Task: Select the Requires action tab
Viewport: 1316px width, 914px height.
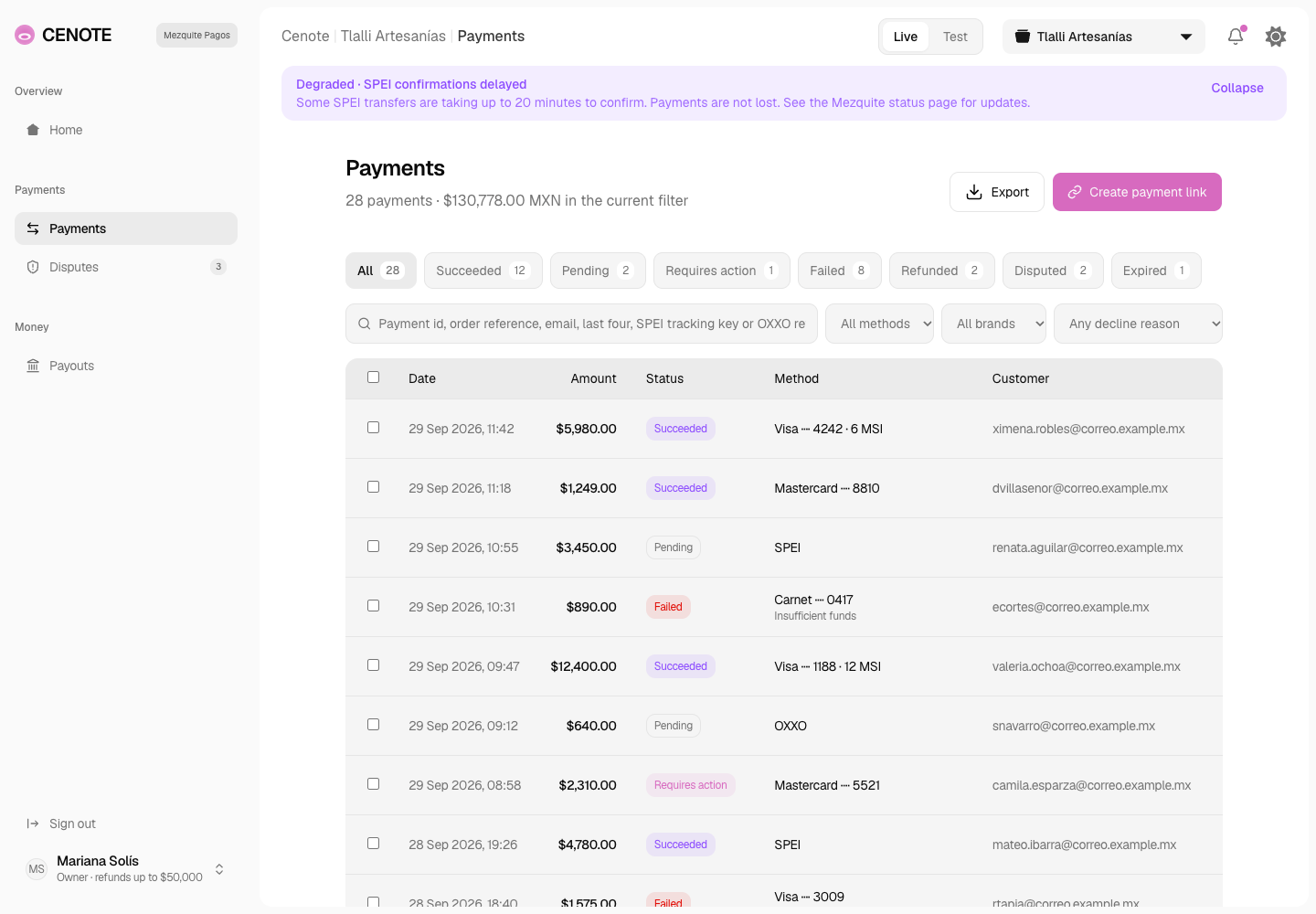Action: (x=722, y=271)
